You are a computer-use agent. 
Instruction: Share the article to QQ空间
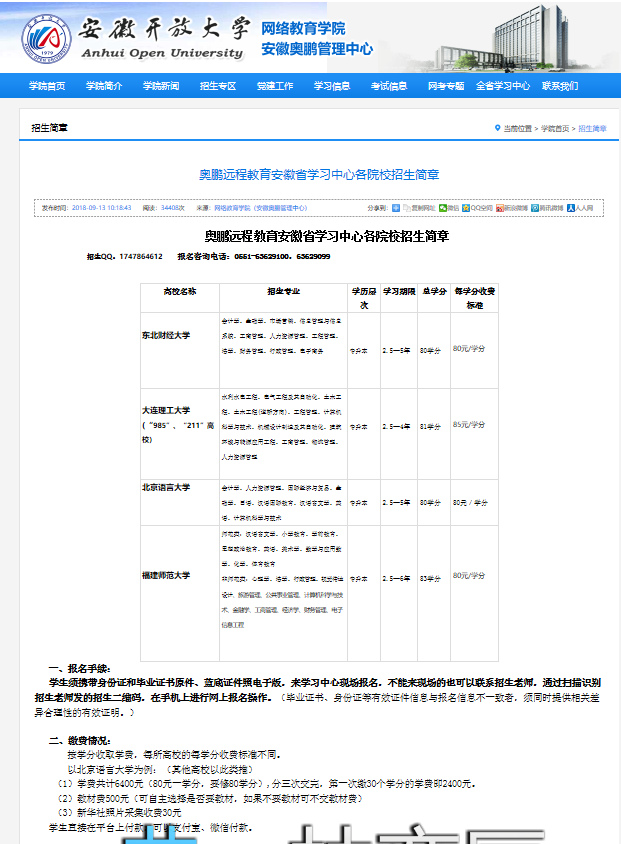click(477, 208)
